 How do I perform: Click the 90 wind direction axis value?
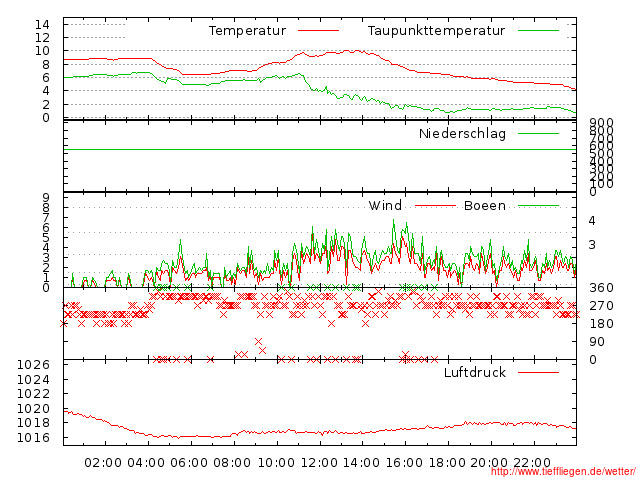[x=597, y=342]
